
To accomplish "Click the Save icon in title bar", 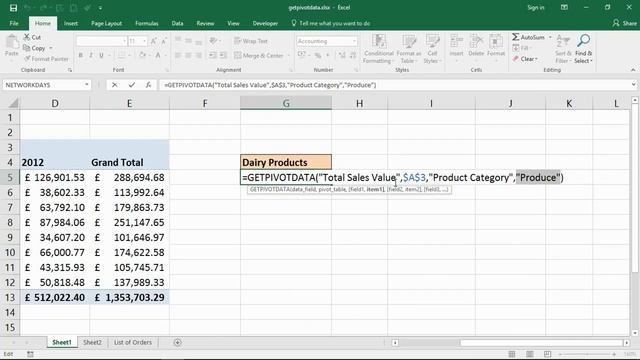I will [13, 8].
